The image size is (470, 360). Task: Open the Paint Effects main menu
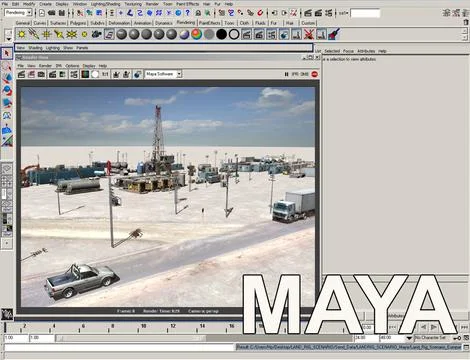187,4
